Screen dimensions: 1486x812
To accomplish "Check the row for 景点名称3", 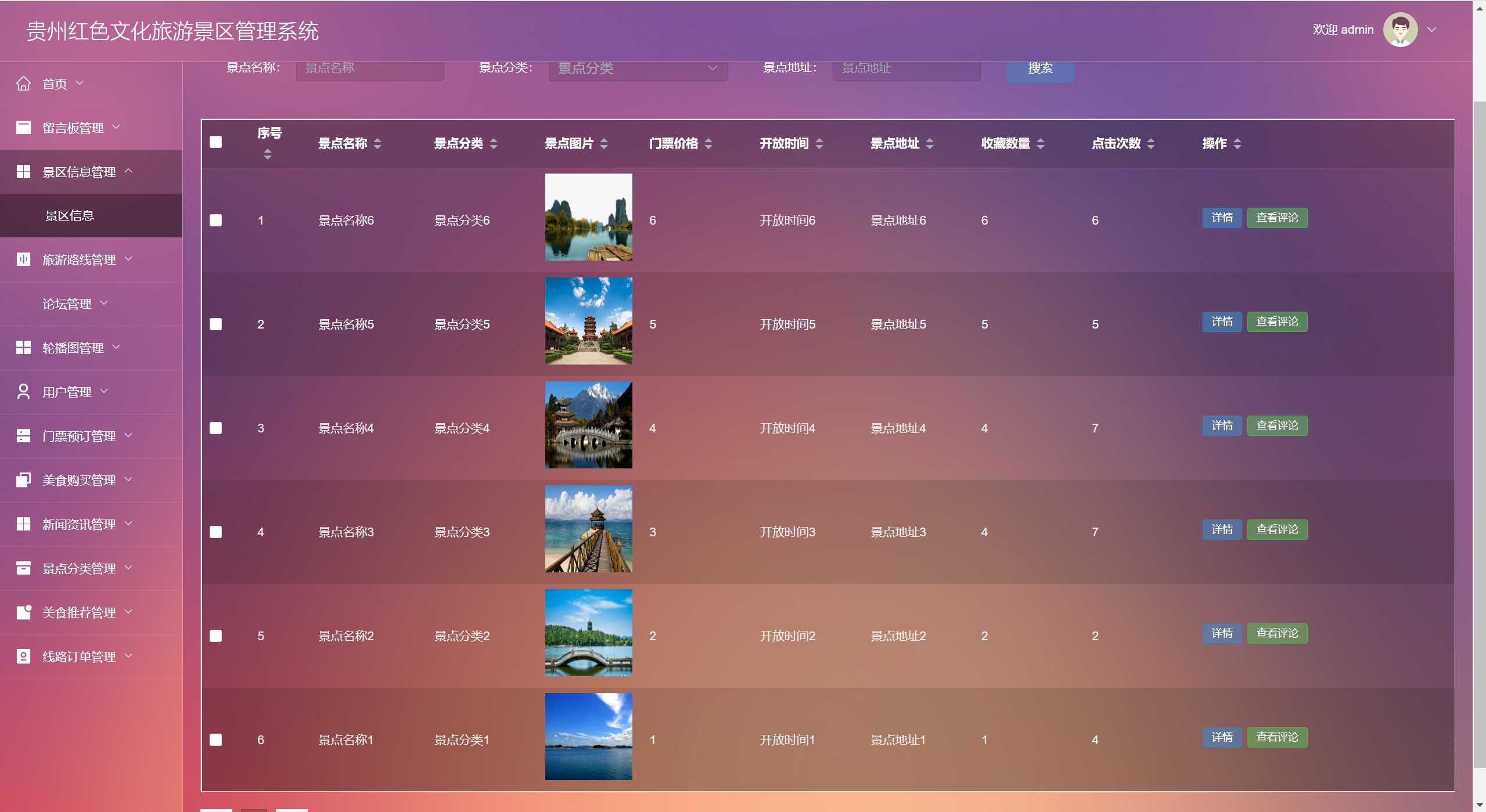I will 215,532.
